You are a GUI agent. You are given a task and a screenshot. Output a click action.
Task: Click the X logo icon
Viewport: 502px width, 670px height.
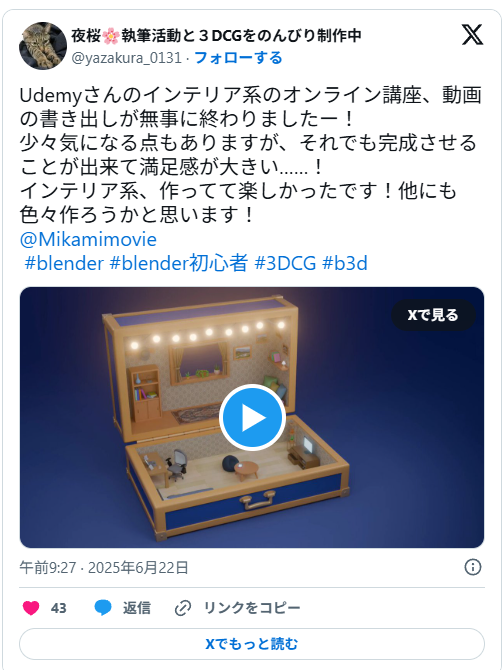coord(473,35)
